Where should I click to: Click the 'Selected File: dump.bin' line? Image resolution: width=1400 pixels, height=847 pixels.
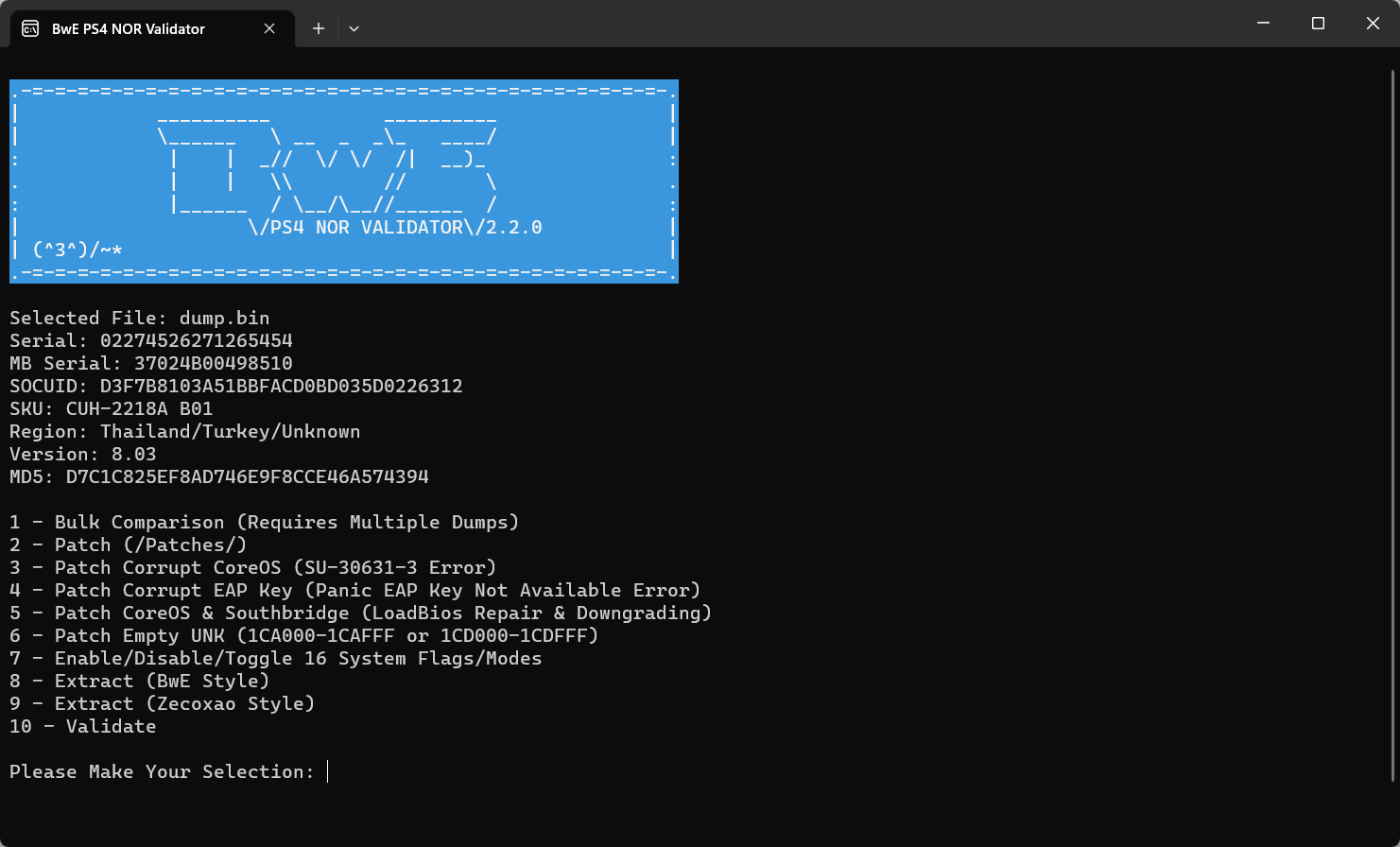tap(140, 318)
